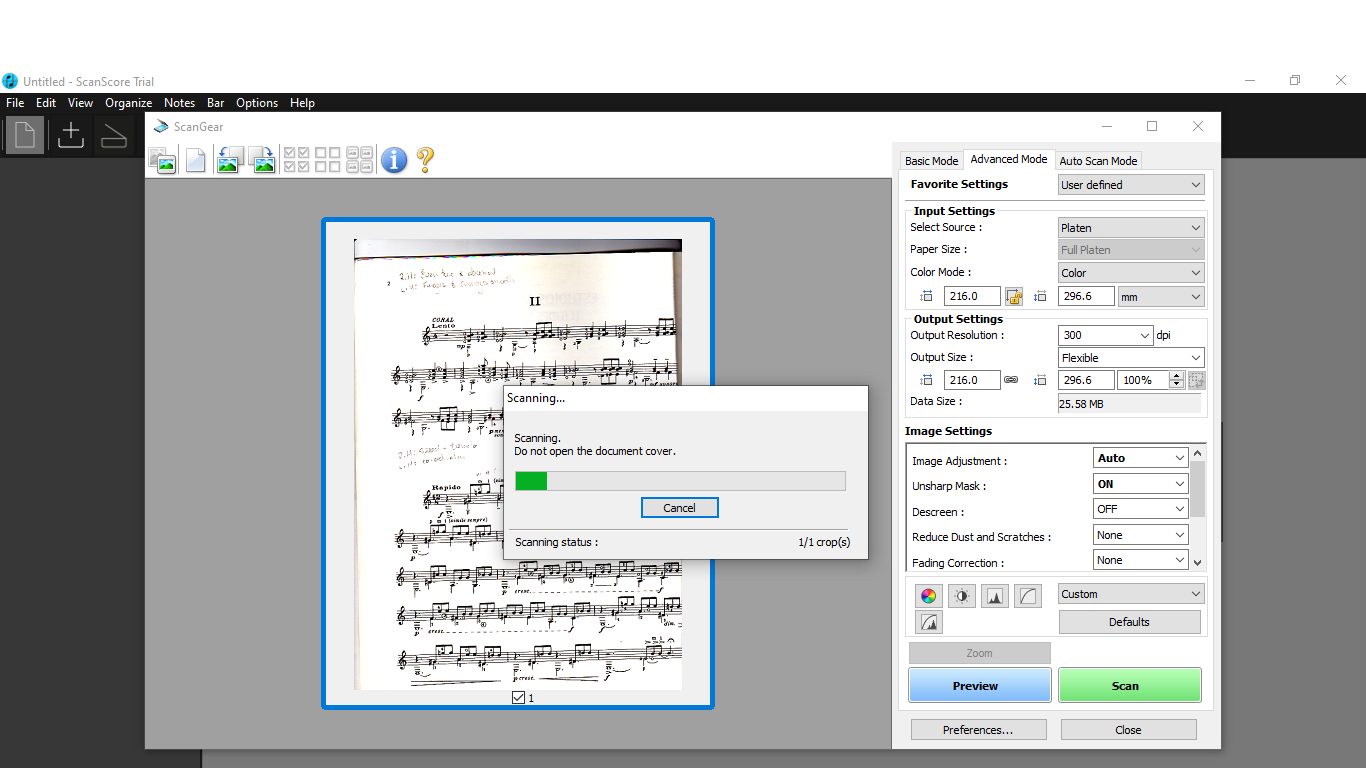The width and height of the screenshot is (1366, 768).
Task: Open the View menu
Action: coord(81,103)
